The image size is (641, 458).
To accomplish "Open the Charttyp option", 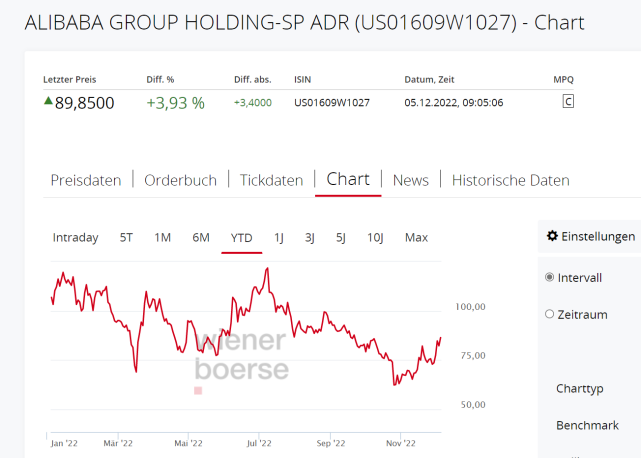I will pyautogui.click(x=581, y=388).
